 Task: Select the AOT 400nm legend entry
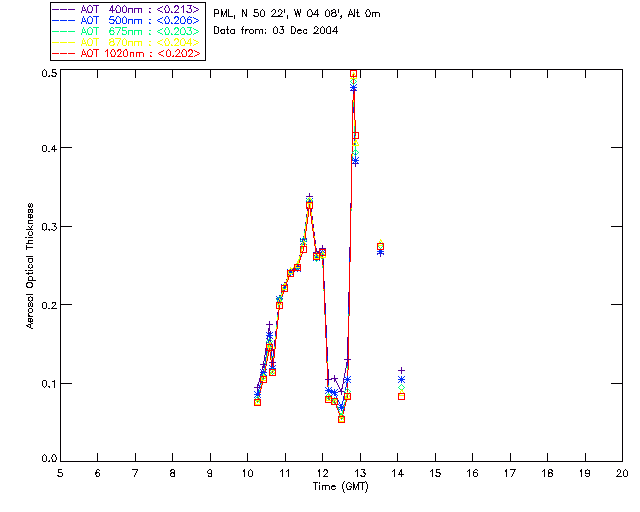point(127,9)
